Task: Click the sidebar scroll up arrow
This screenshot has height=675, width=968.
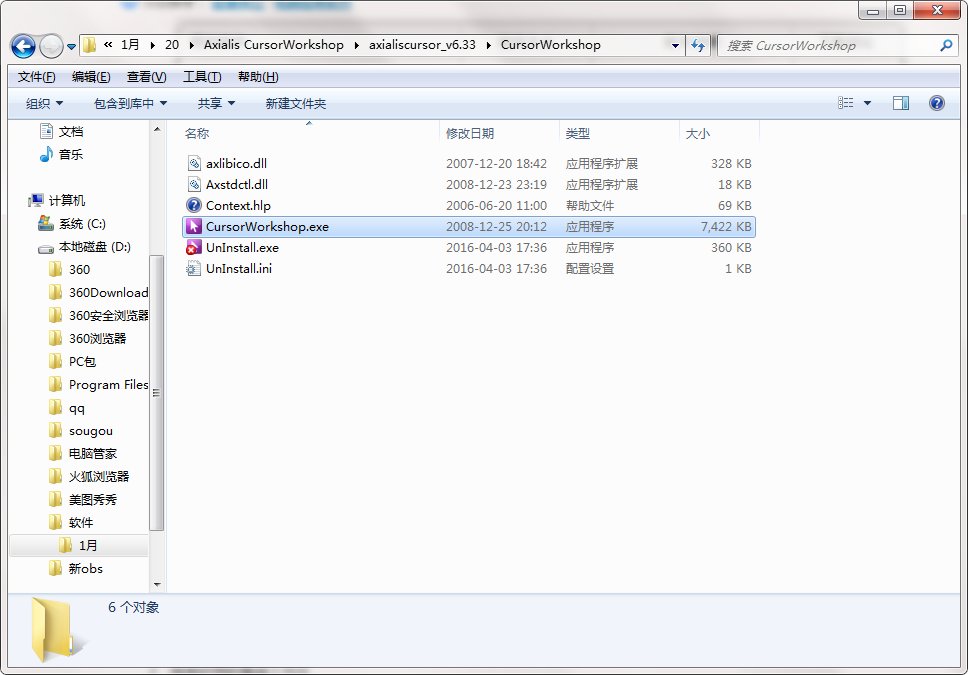Action: 157,129
